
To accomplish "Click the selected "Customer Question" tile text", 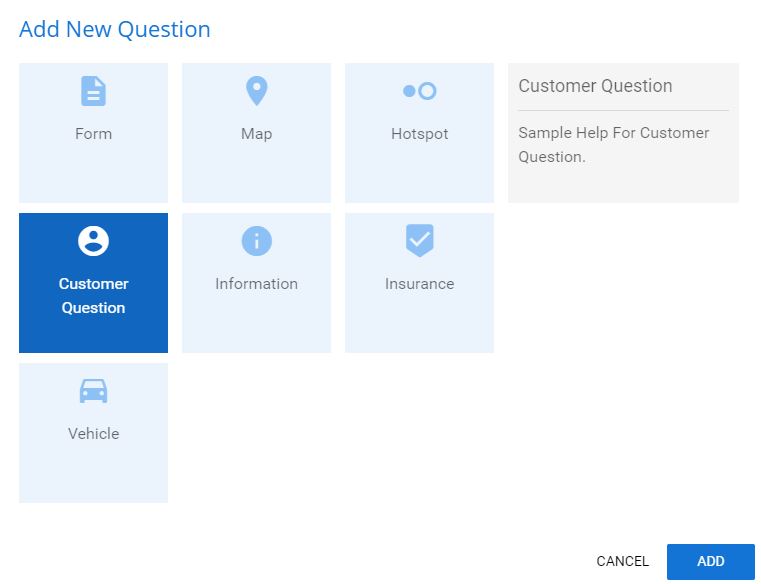I will (x=93, y=296).
